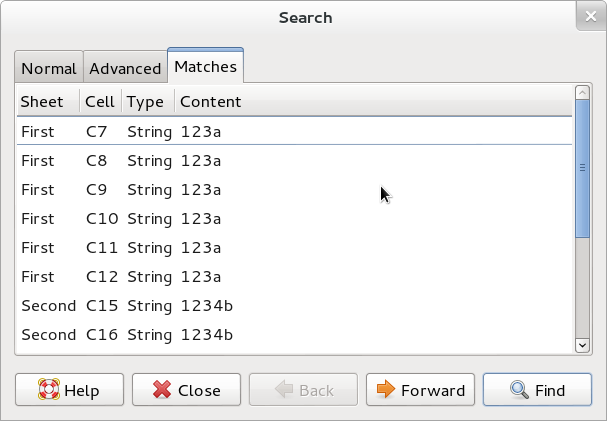The image size is (607, 421).
Task: Open the Advanced tab
Action: (x=125, y=67)
